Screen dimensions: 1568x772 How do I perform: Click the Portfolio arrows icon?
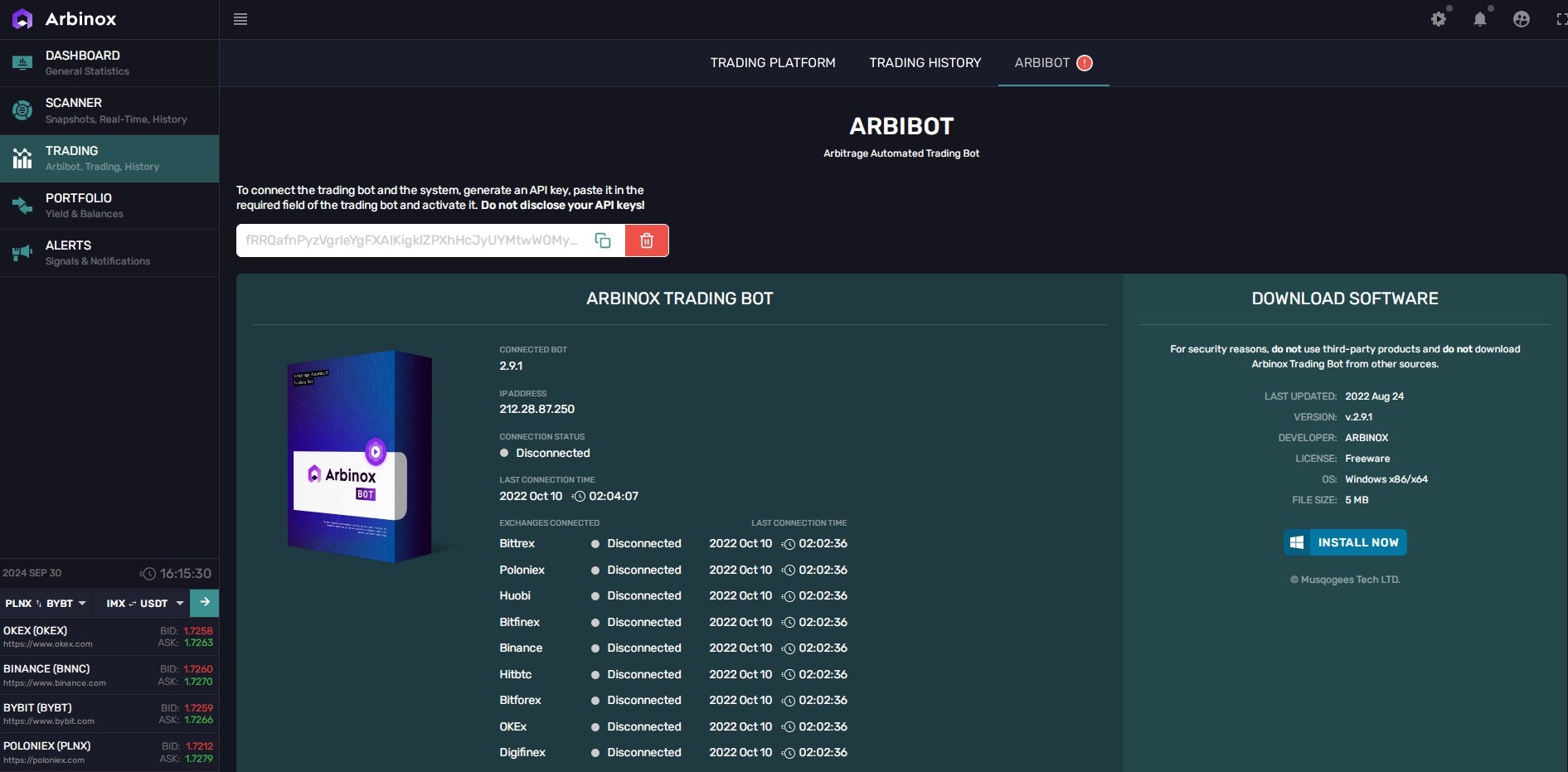click(22, 205)
